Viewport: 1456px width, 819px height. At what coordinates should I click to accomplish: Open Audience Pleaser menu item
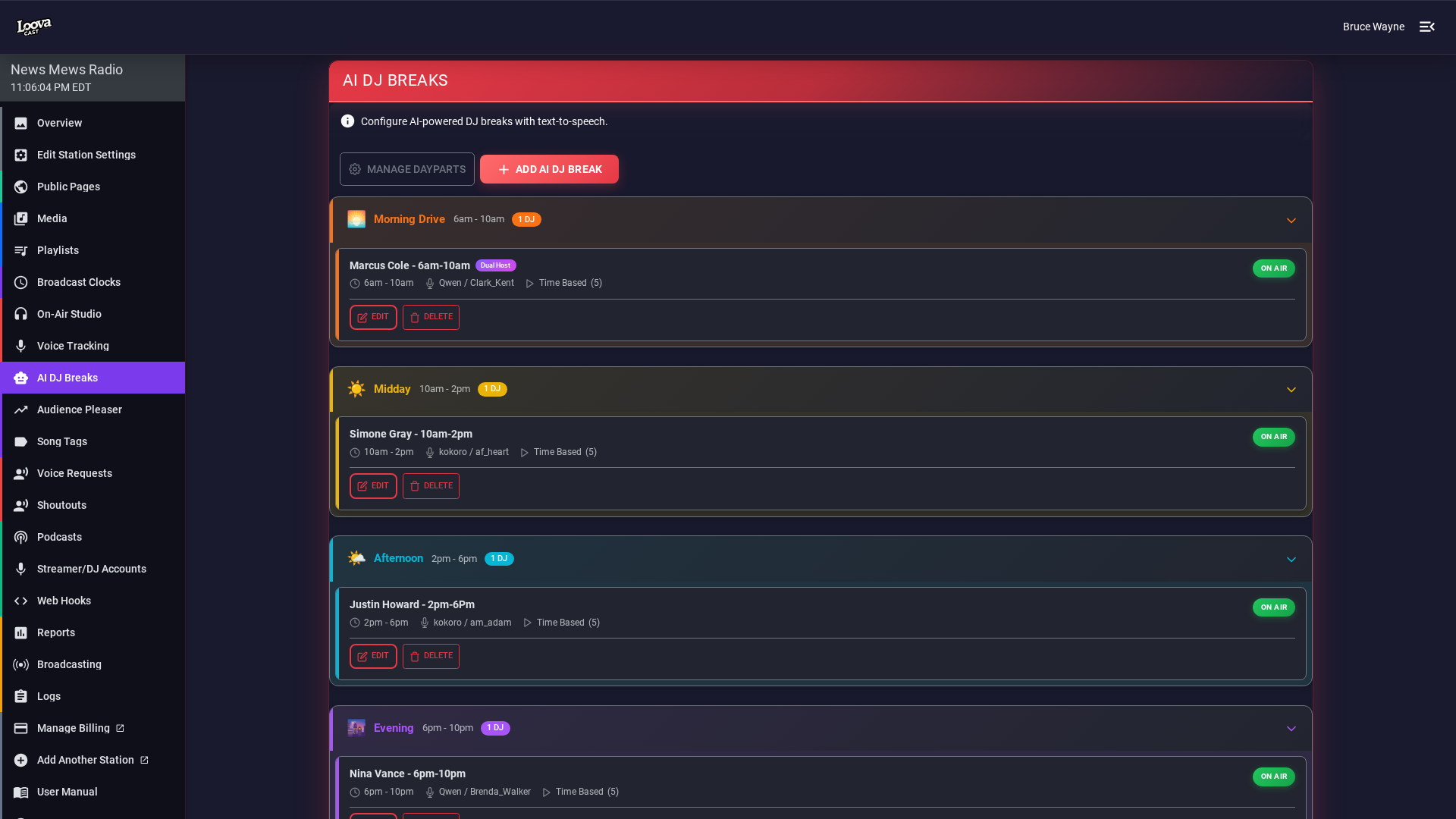coord(79,409)
